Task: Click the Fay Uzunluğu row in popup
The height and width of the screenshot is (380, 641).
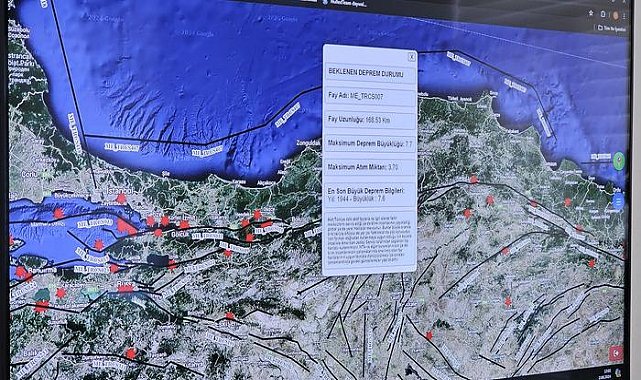Action: (370, 120)
